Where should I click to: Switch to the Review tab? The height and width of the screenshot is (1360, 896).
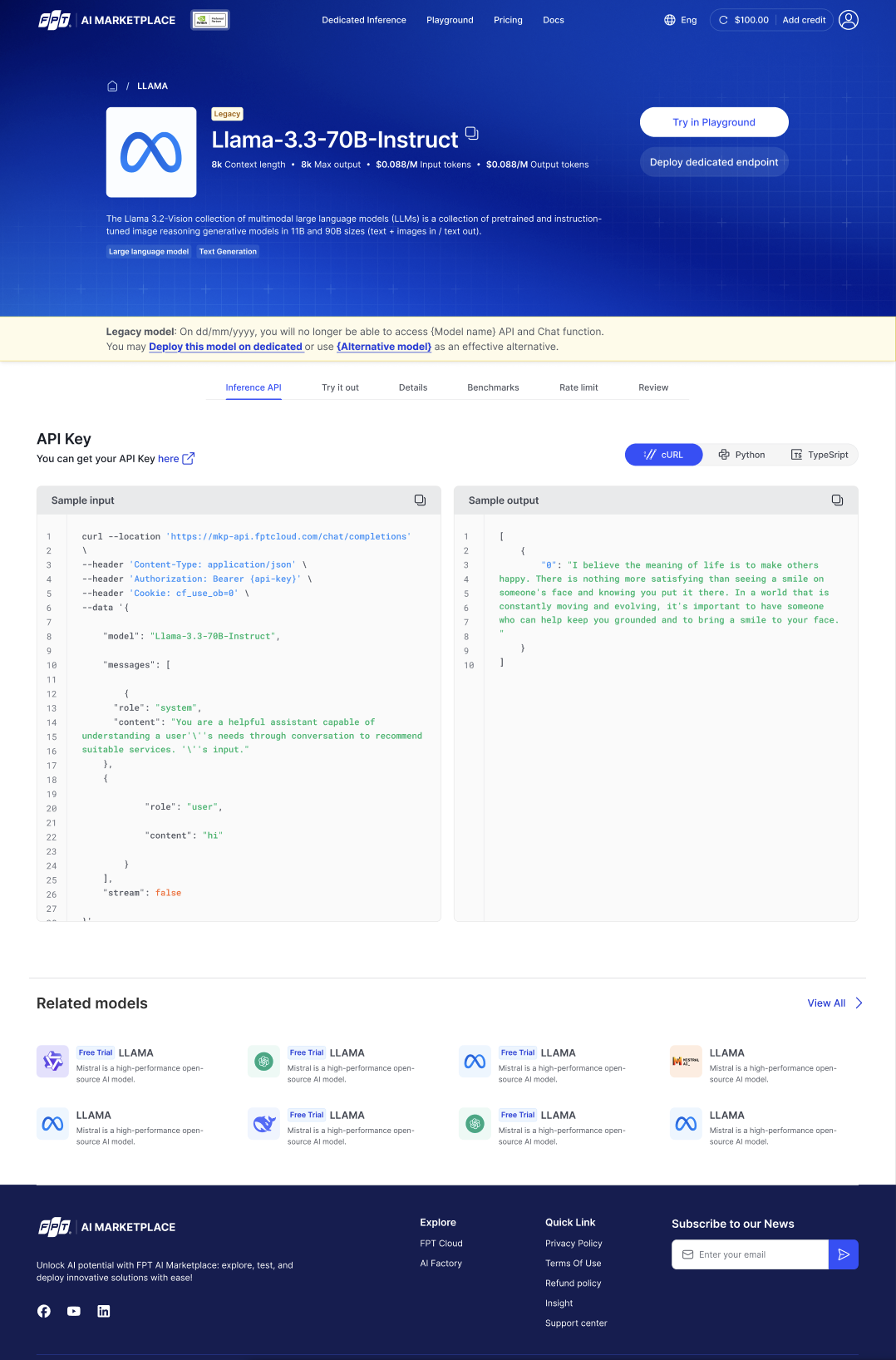coord(653,387)
